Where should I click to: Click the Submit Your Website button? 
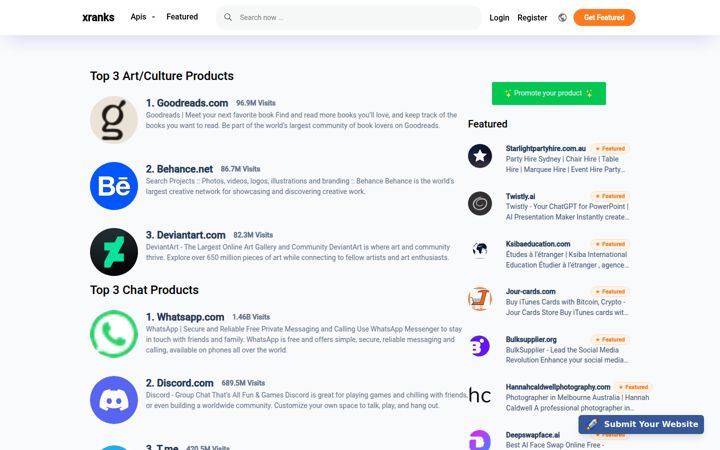point(641,424)
